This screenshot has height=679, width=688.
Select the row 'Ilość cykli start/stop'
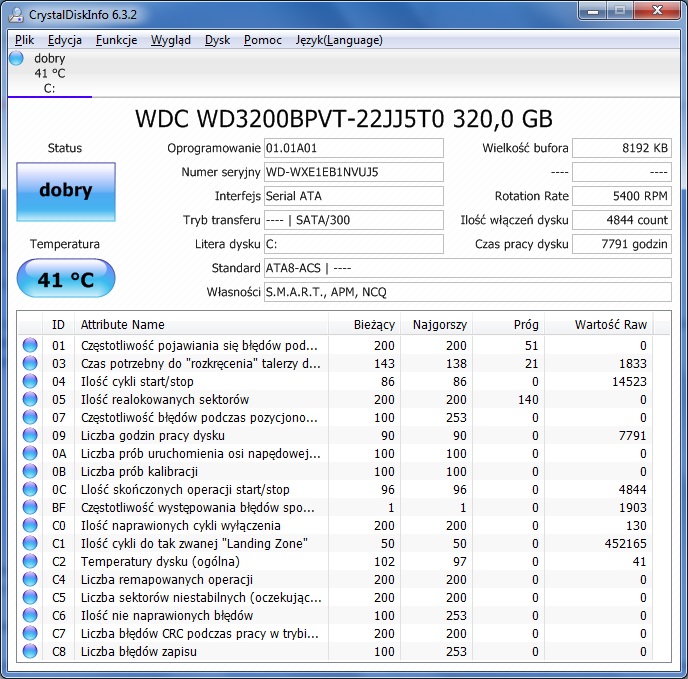tap(344, 381)
